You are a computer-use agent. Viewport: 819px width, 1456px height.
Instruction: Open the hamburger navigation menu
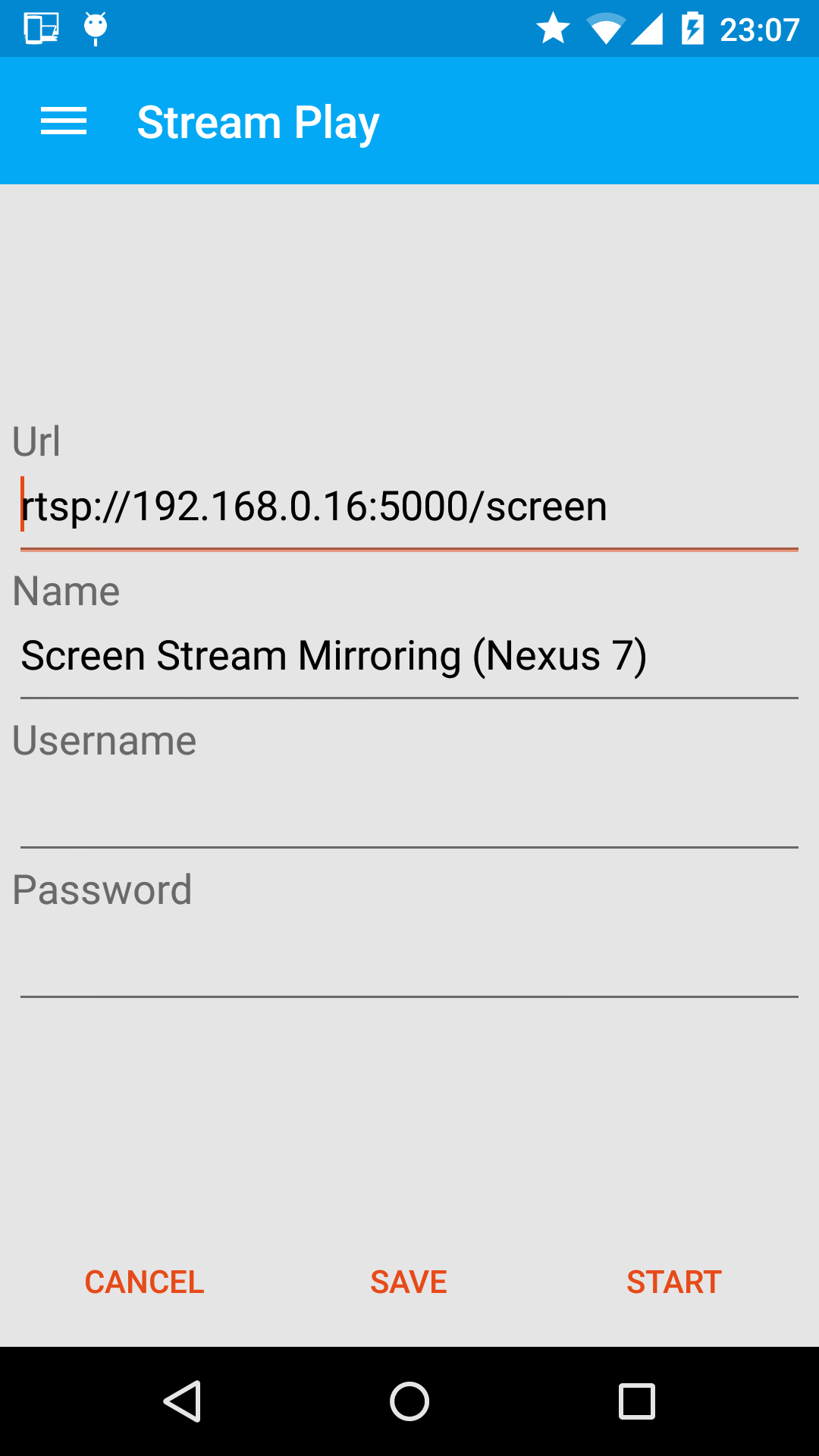(x=64, y=121)
